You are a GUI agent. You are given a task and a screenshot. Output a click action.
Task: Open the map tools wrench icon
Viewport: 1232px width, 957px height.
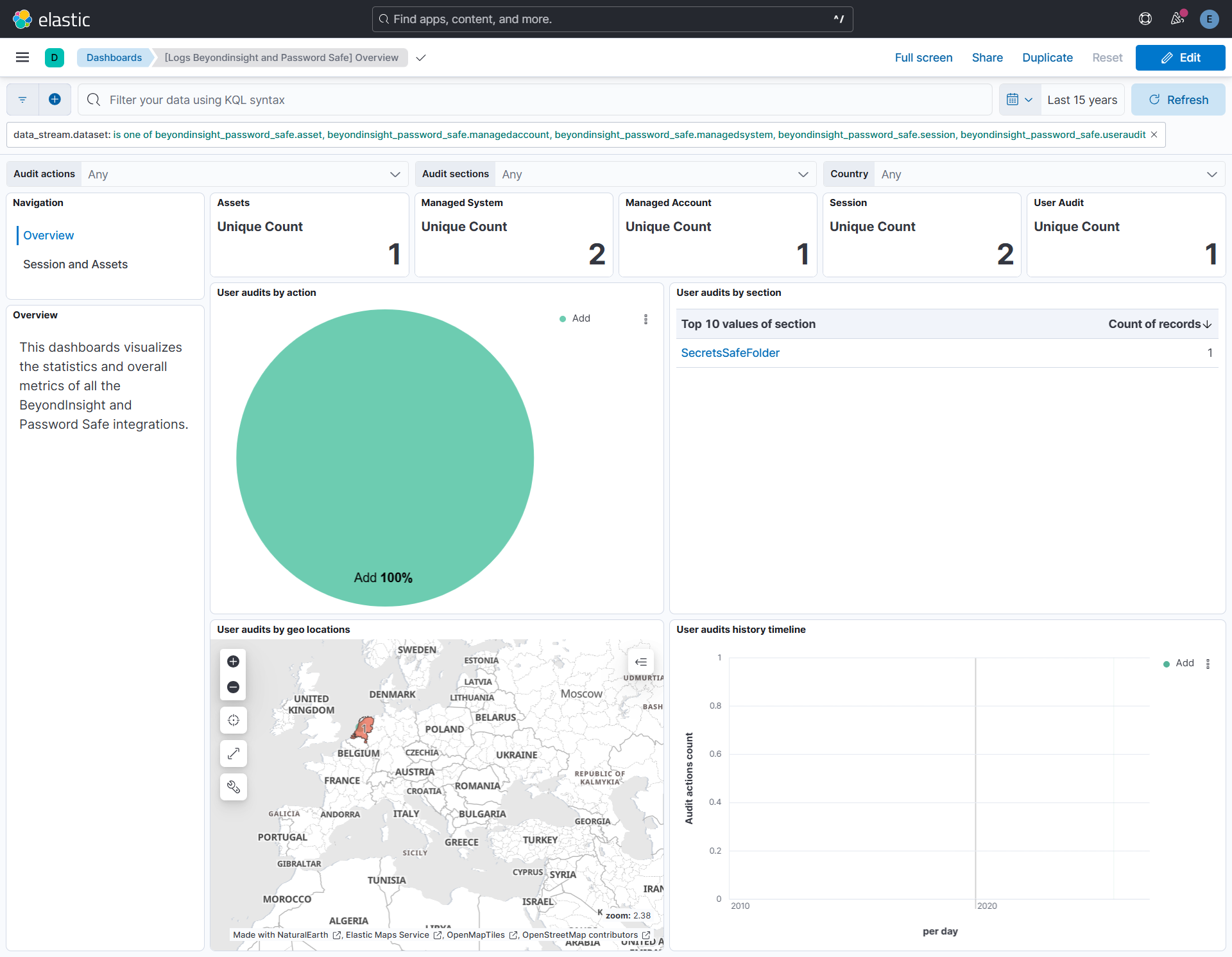point(234,787)
